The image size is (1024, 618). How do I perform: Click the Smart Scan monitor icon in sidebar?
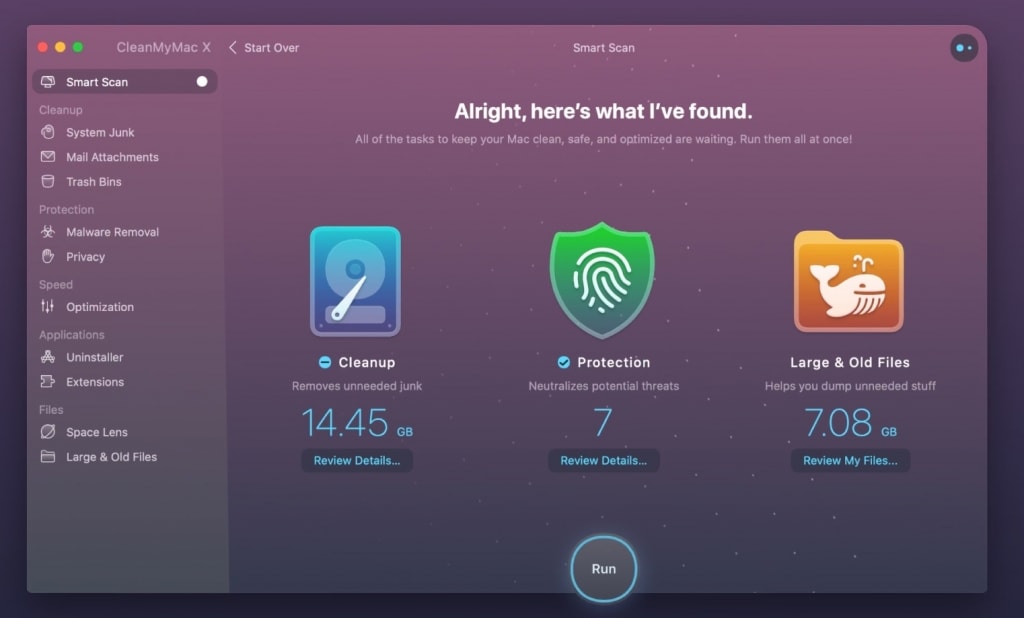click(48, 82)
